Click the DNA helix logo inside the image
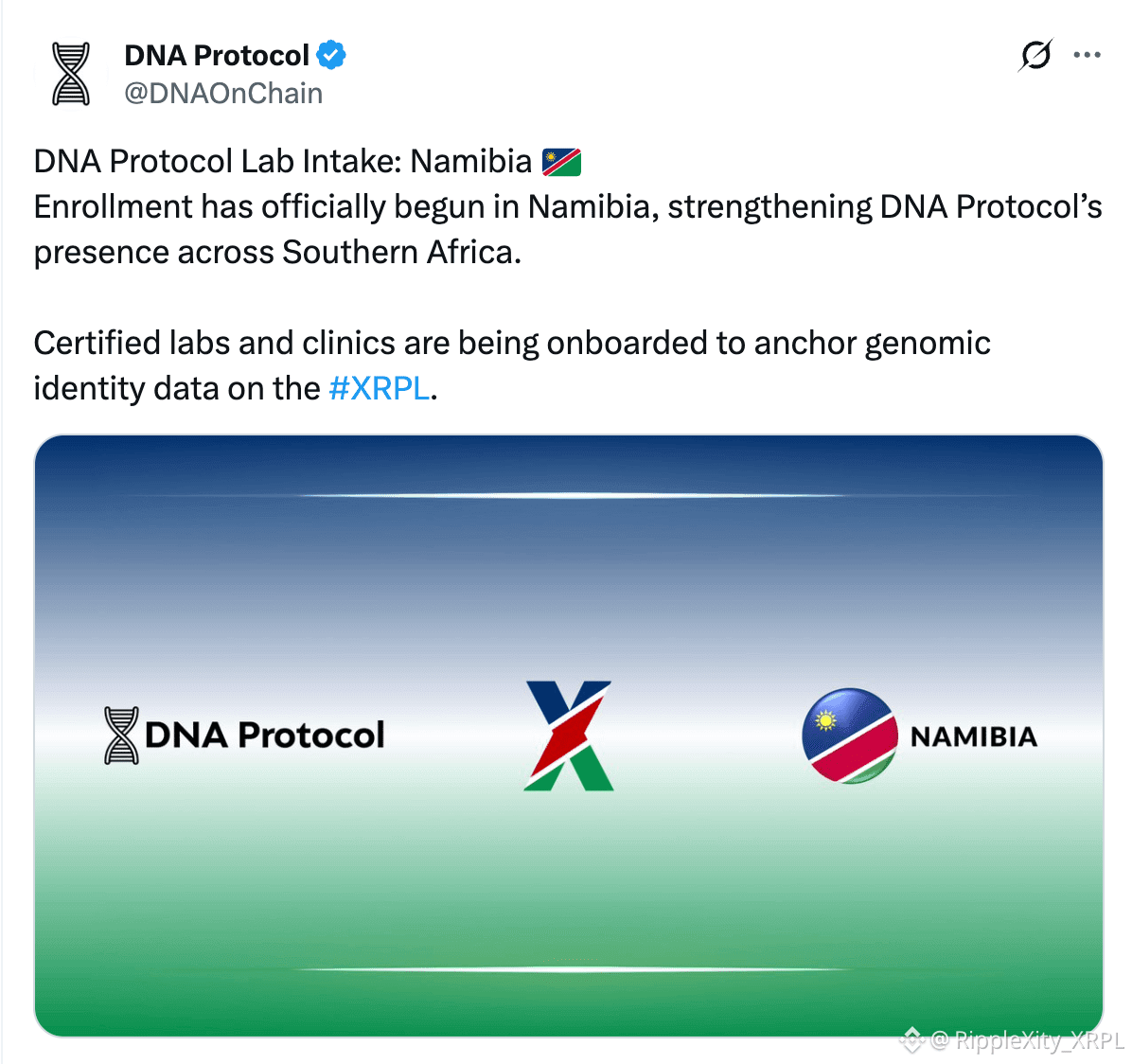This screenshot has height=1064, width=1132. pyautogui.click(x=121, y=736)
